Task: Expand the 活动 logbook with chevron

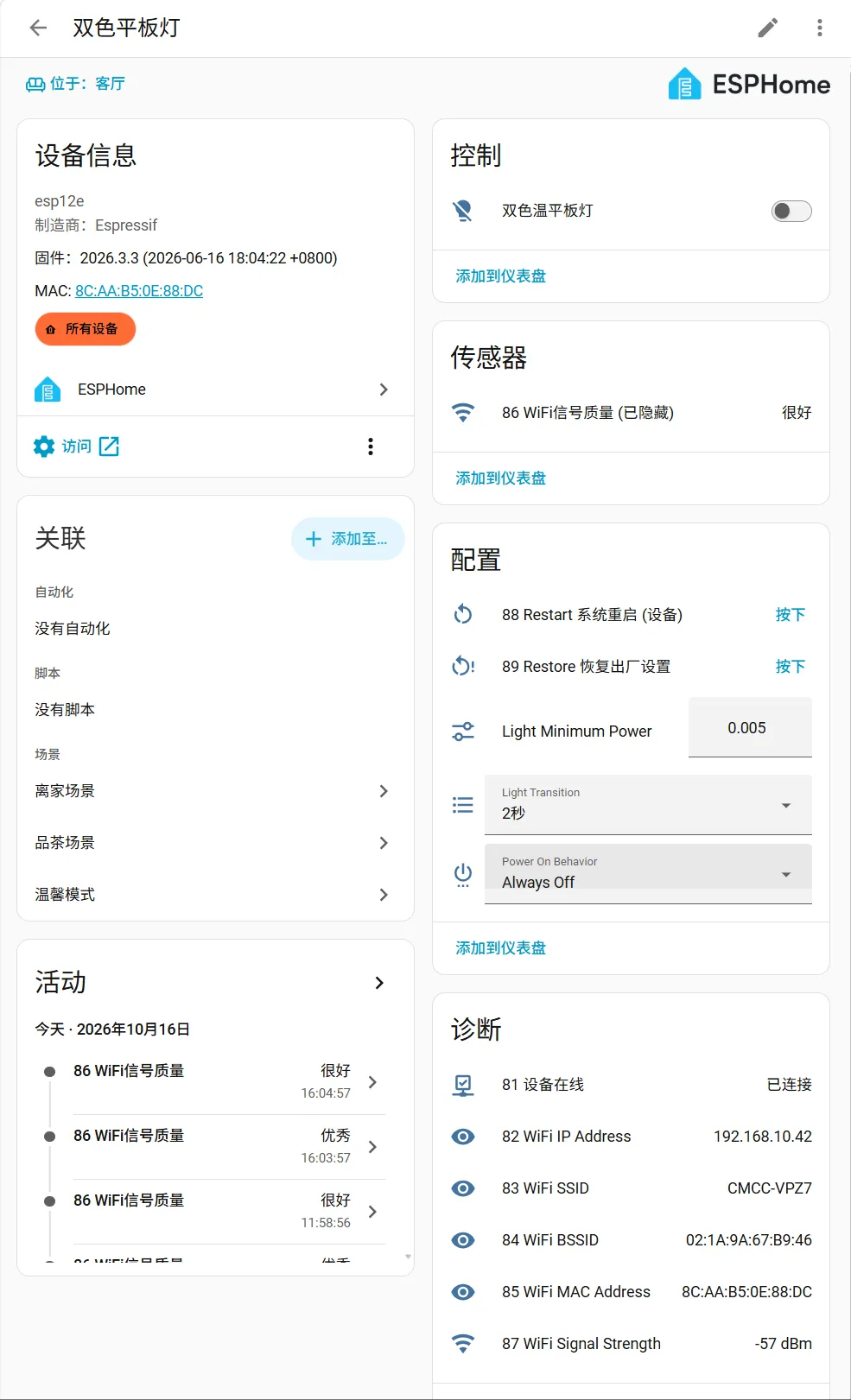Action: 379,983
